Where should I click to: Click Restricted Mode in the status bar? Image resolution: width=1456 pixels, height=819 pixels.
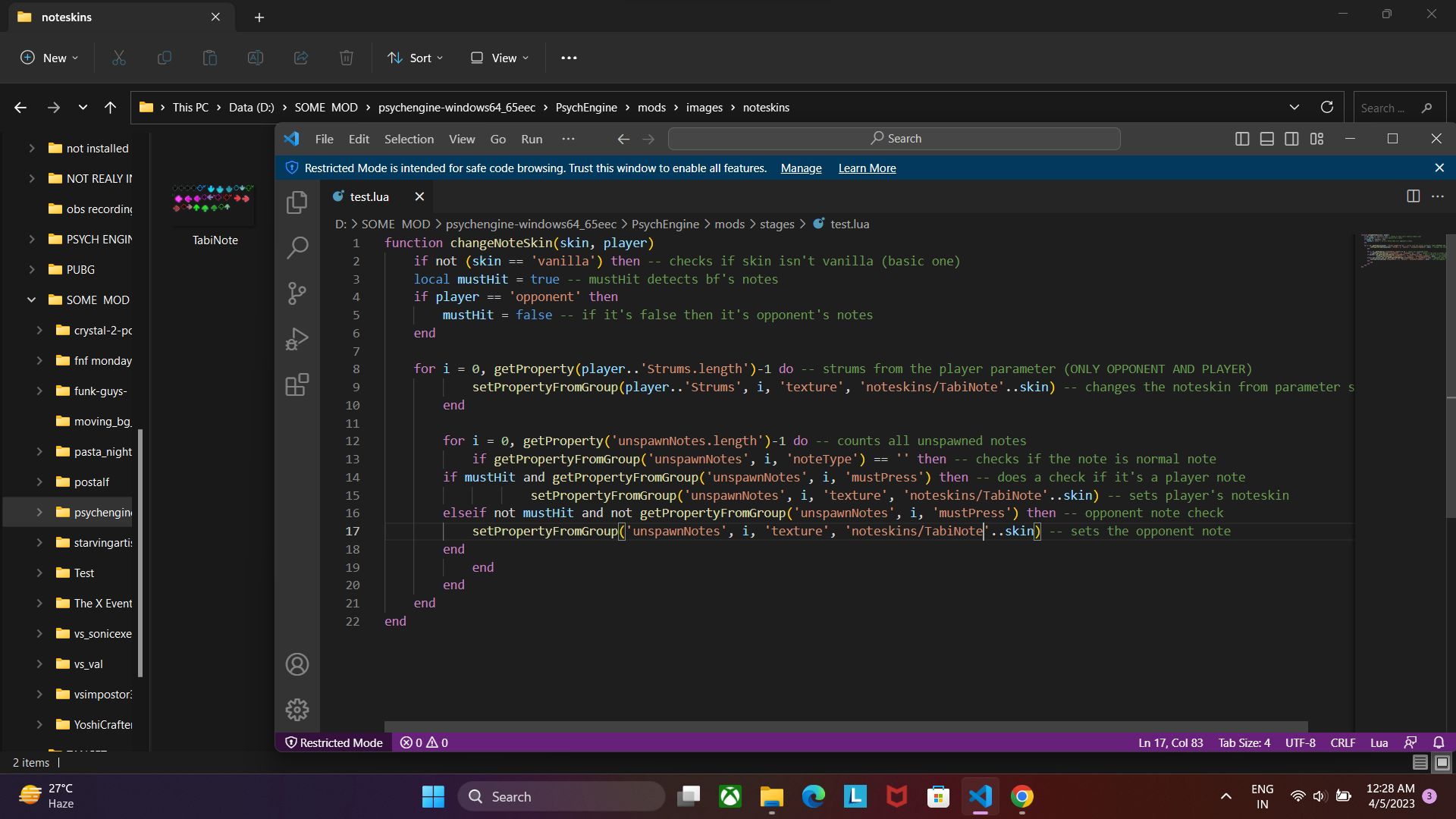[x=334, y=742]
